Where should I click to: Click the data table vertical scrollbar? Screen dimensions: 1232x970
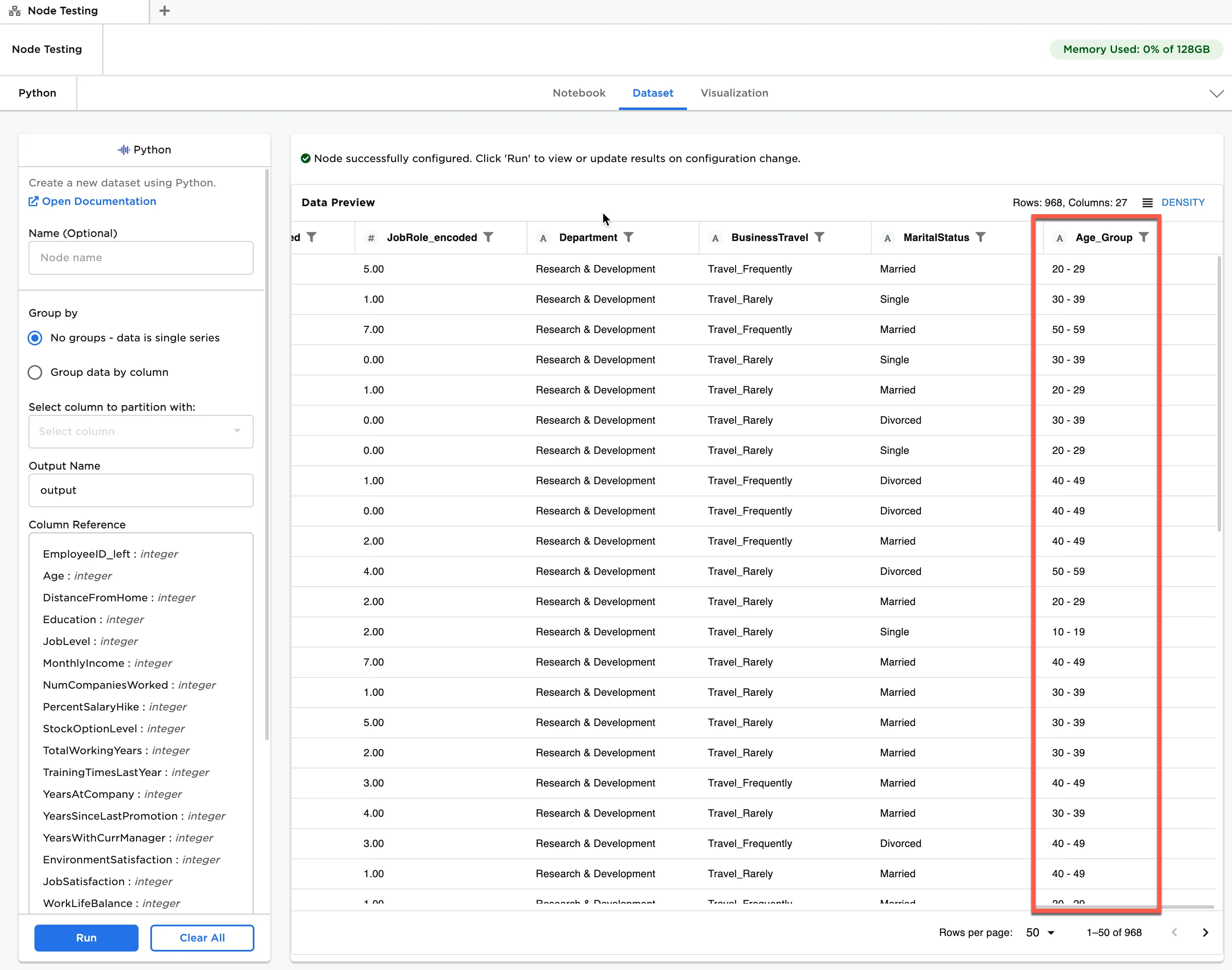[x=1219, y=392]
